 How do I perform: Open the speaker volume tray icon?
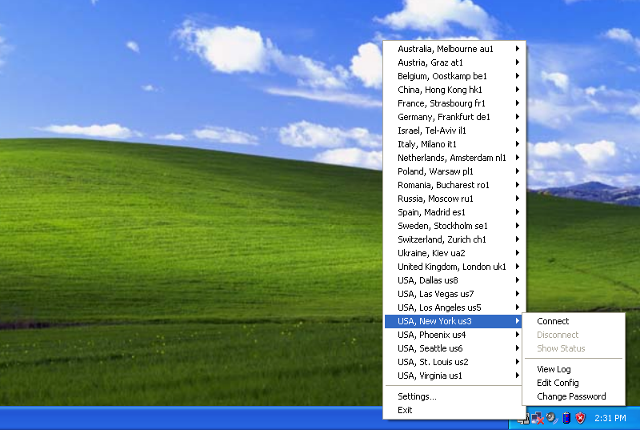point(551,417)
